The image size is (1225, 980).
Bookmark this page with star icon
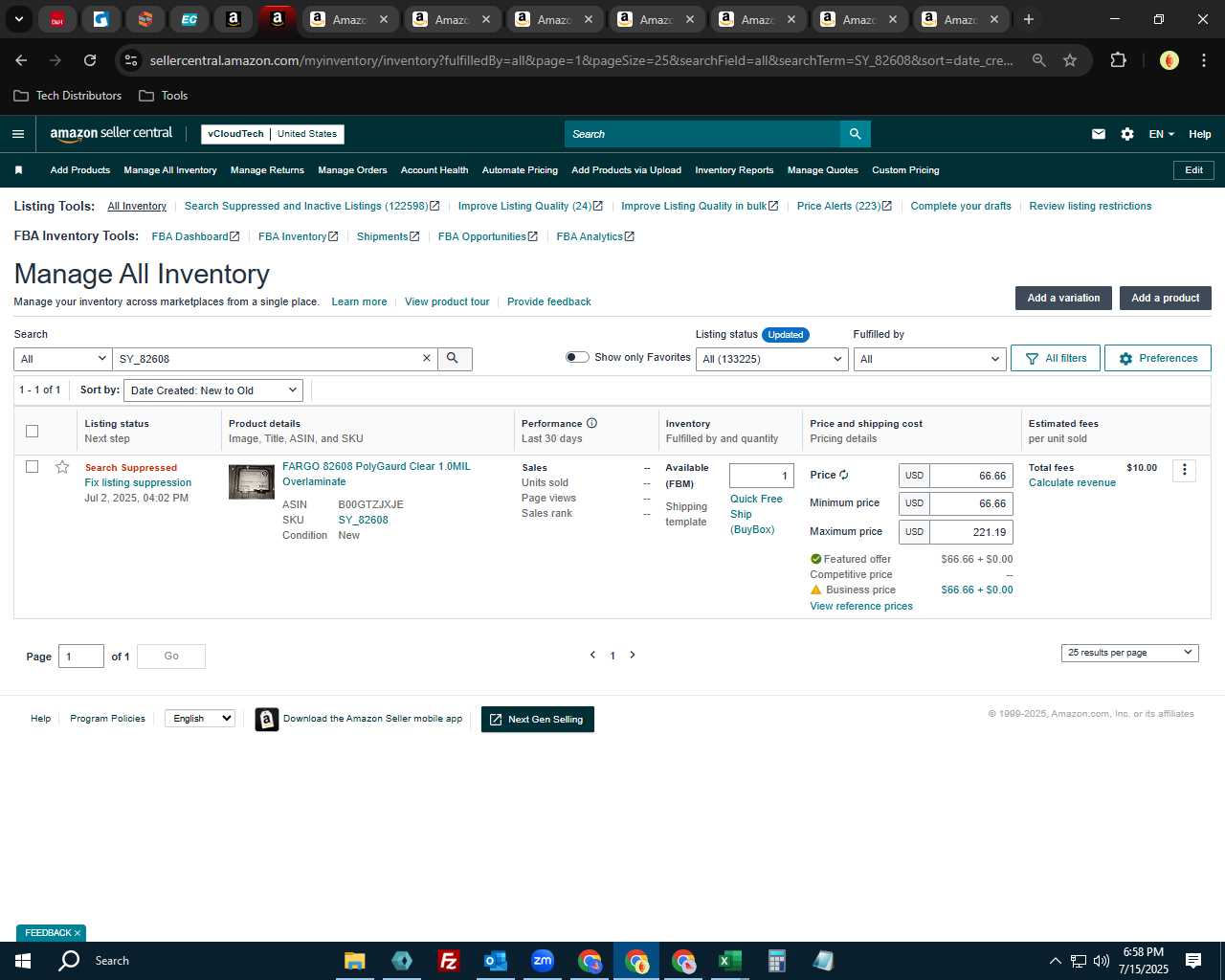click(1070, 60)
